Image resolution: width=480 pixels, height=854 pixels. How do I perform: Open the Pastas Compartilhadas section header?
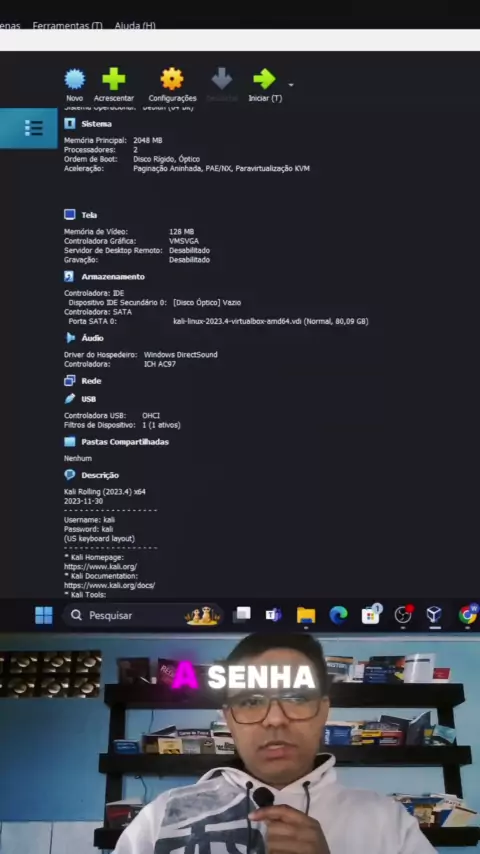[125, 442]
